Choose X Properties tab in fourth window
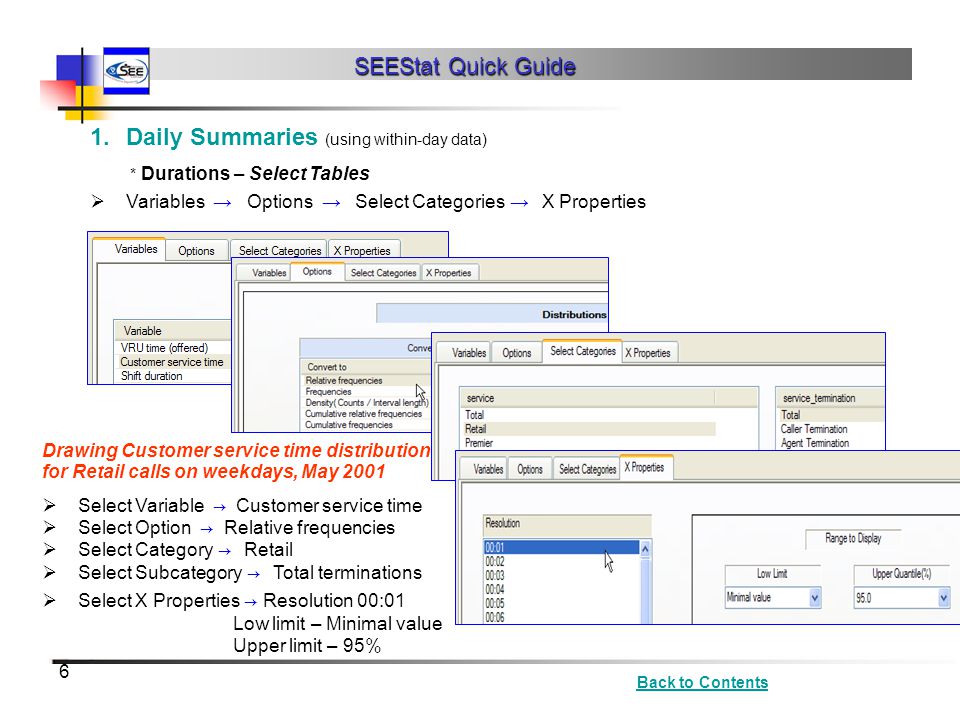This screenshot has width=960, height=720. point(647,467)
